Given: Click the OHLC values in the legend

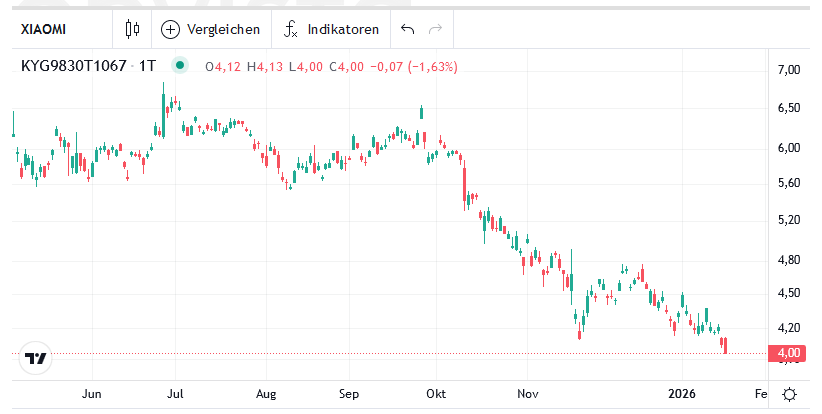Looking at the screenshot, I should tap(330, 66).
